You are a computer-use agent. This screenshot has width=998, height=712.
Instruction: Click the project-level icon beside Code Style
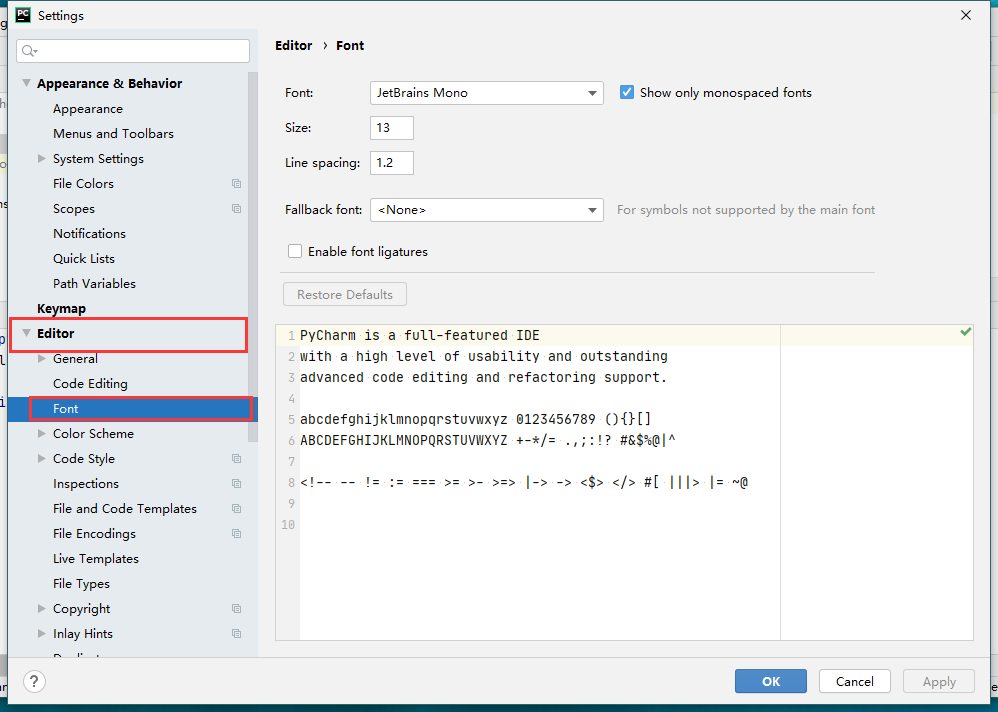coord(236,459)
